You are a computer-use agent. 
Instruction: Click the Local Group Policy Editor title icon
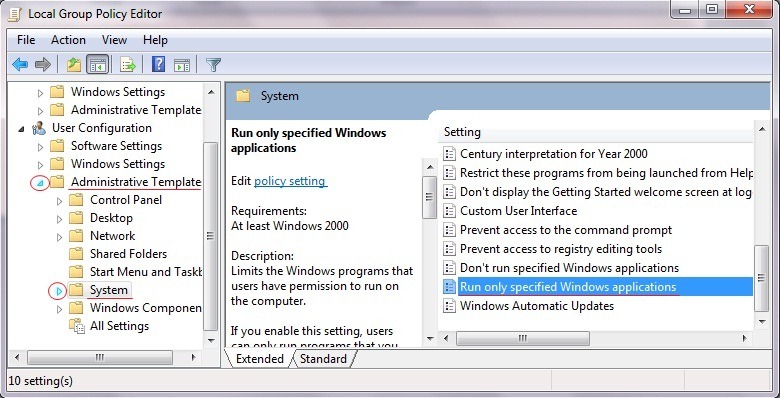15,13
